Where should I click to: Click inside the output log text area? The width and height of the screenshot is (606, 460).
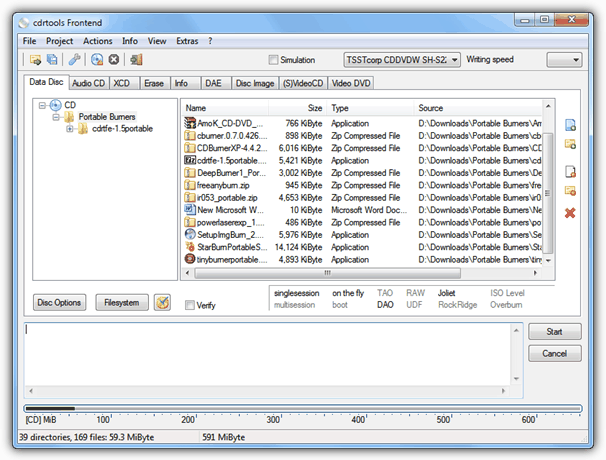(x=268, y=354)
